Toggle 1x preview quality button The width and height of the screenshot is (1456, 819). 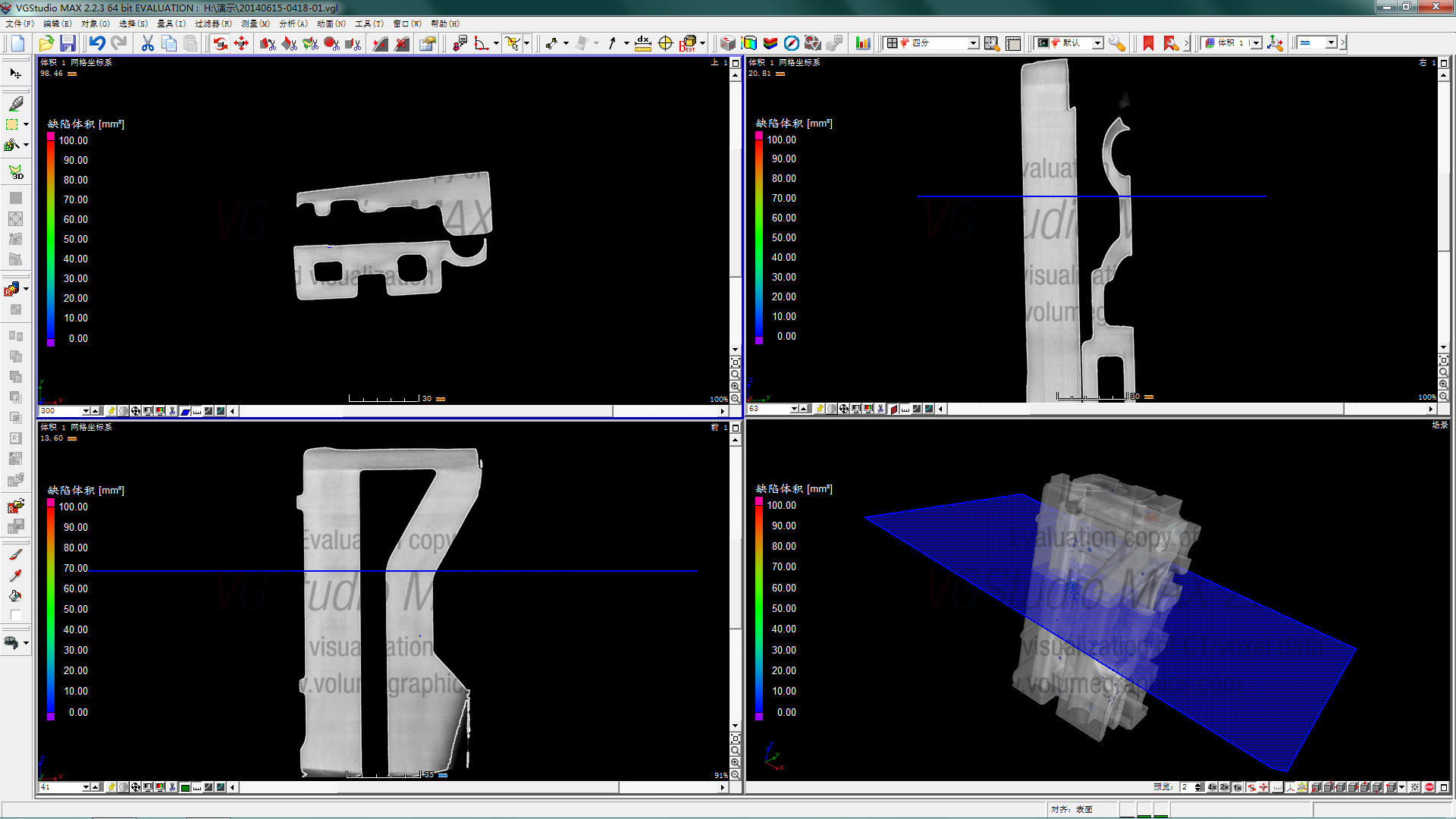click(x=1238, y=787)
